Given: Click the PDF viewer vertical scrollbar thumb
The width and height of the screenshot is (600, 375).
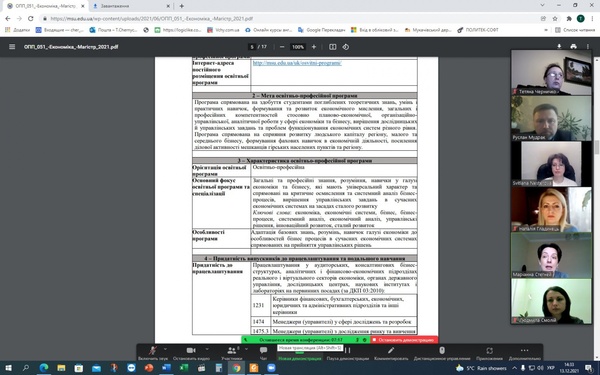Looking at the screenshot, I should [596, 148].
